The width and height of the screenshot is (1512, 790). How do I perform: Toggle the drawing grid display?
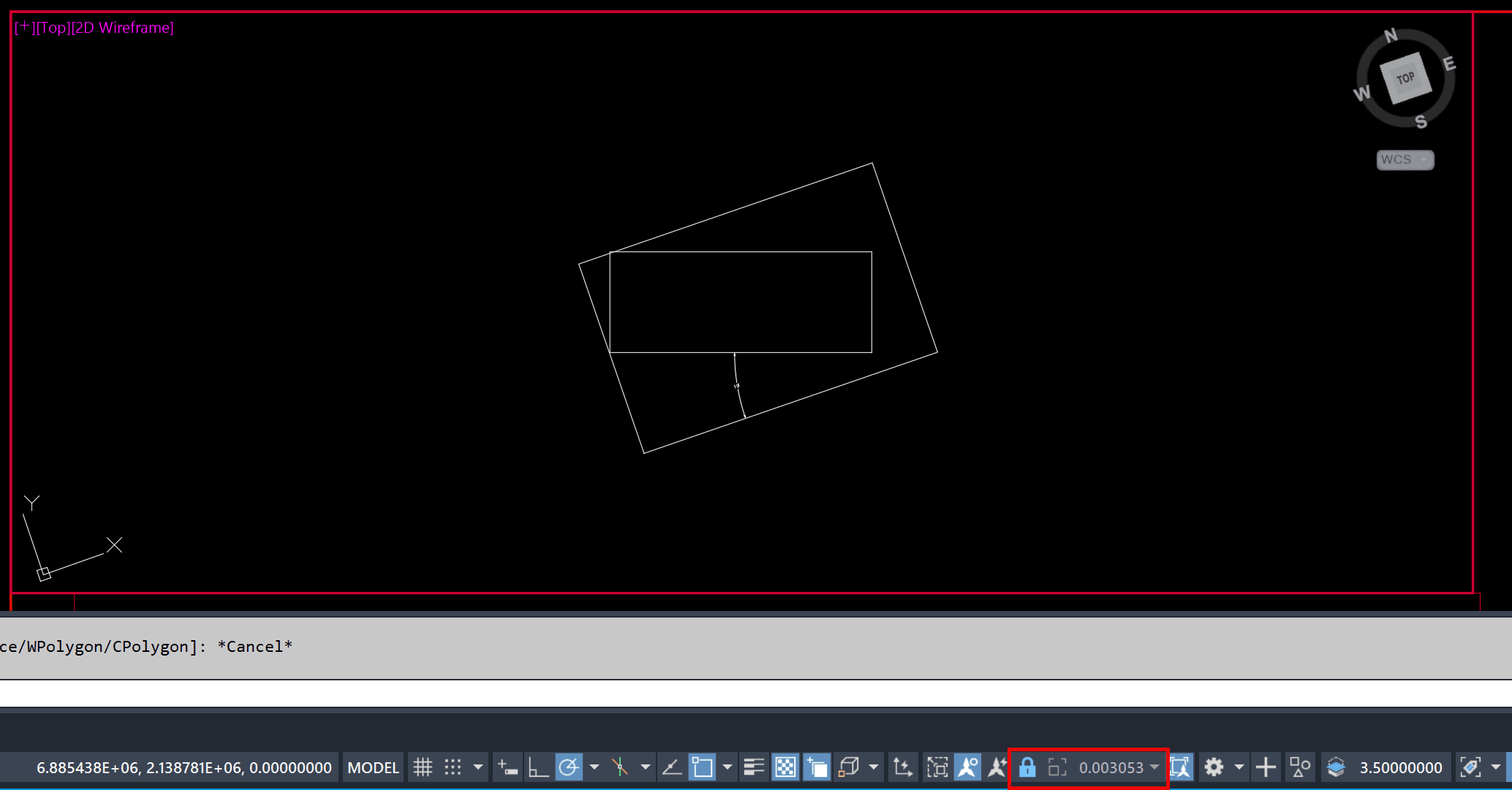(x=423, y=767)
